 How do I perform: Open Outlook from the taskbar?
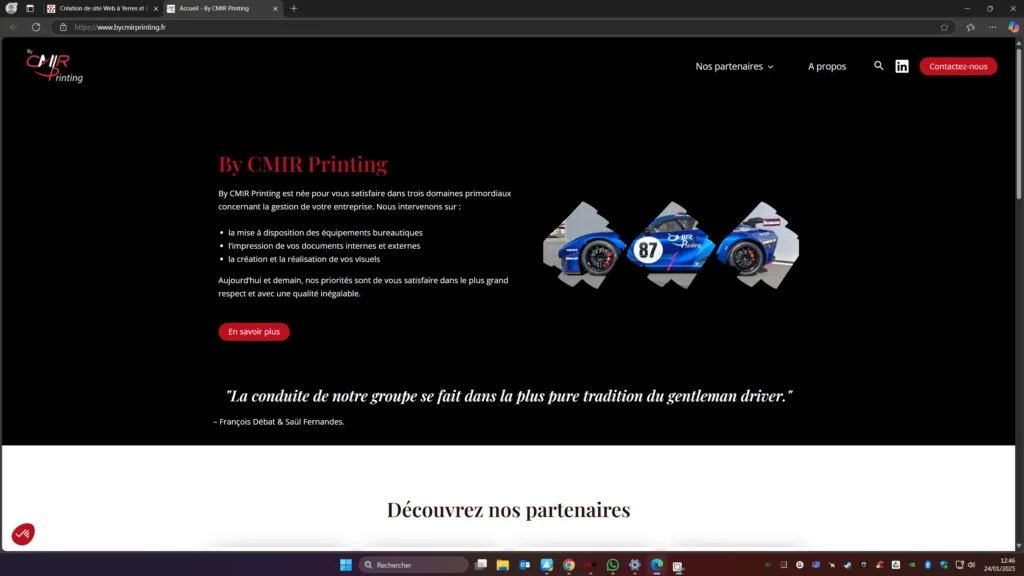click(524, 565)
